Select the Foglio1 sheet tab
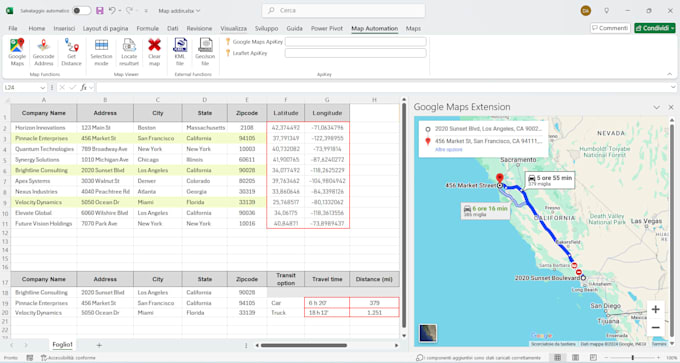 62,344
